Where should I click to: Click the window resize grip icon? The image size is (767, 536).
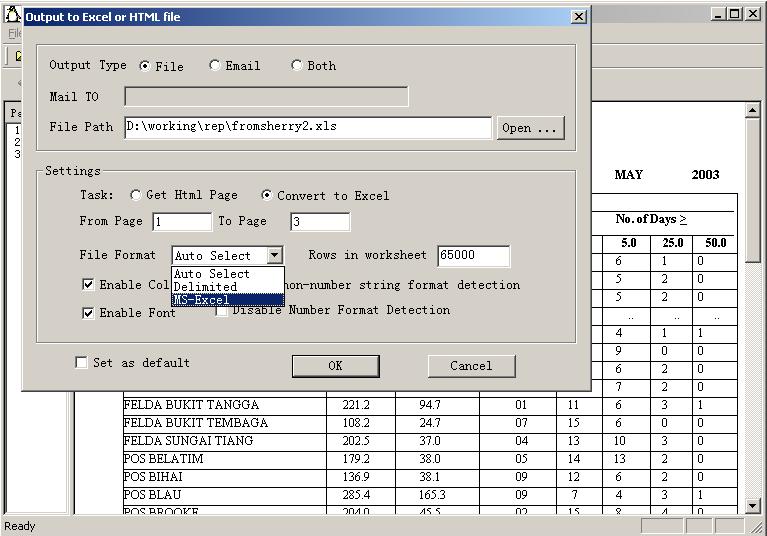757,527
